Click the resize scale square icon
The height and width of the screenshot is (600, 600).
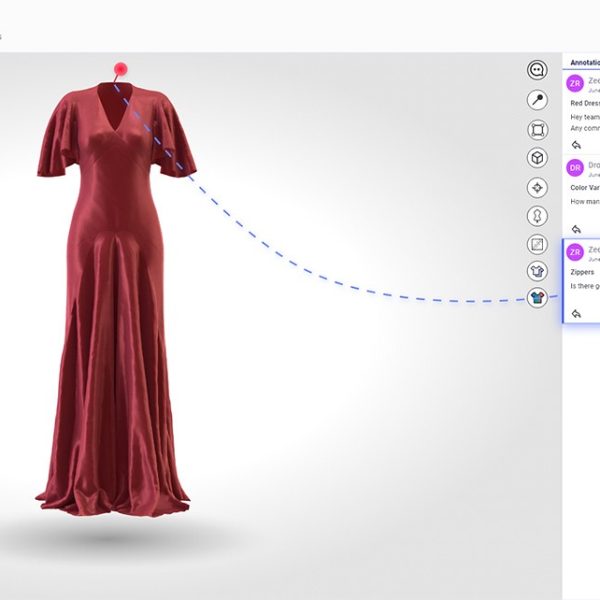tap(538, 244)
